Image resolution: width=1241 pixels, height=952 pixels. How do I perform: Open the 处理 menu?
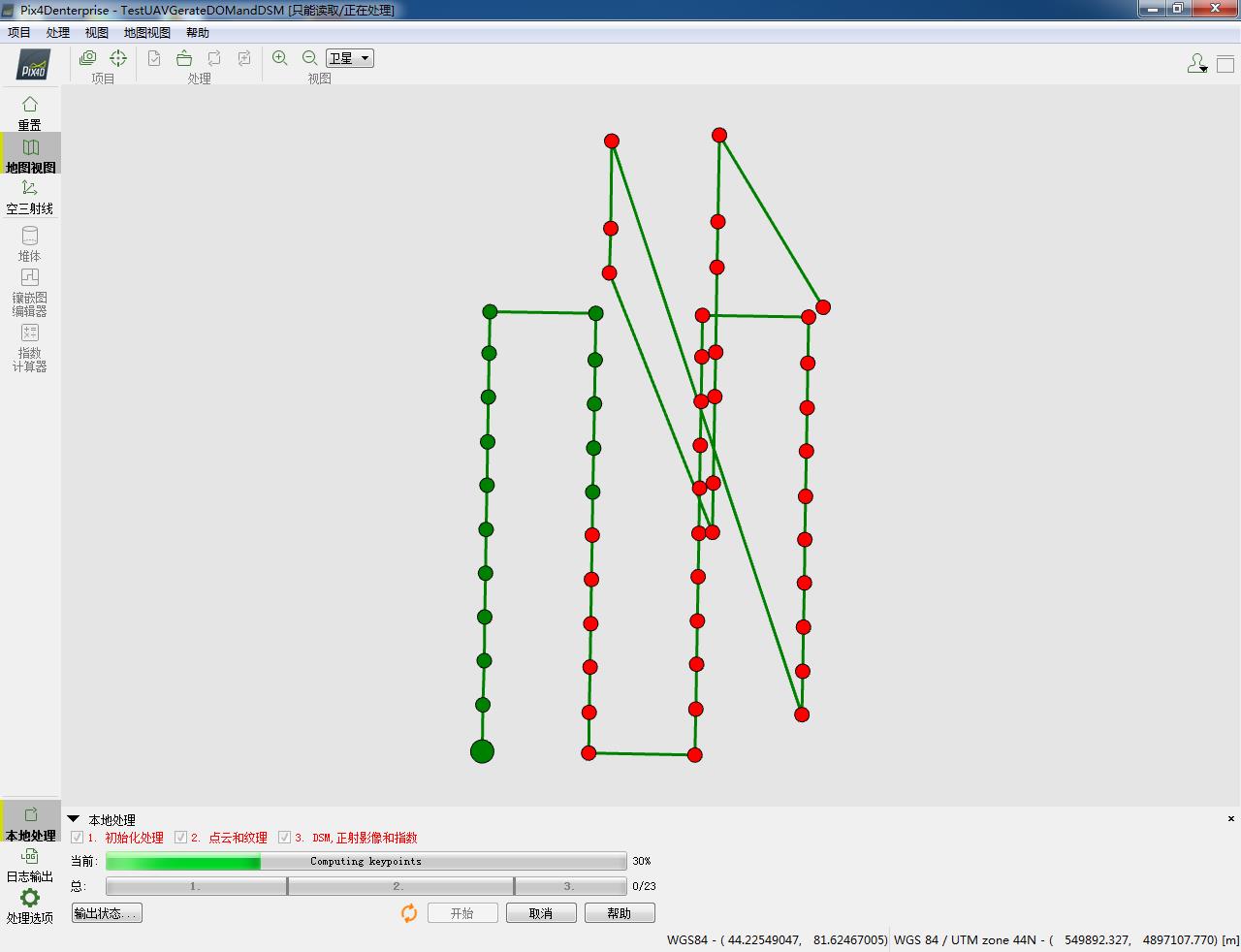(x=58, y=32)
